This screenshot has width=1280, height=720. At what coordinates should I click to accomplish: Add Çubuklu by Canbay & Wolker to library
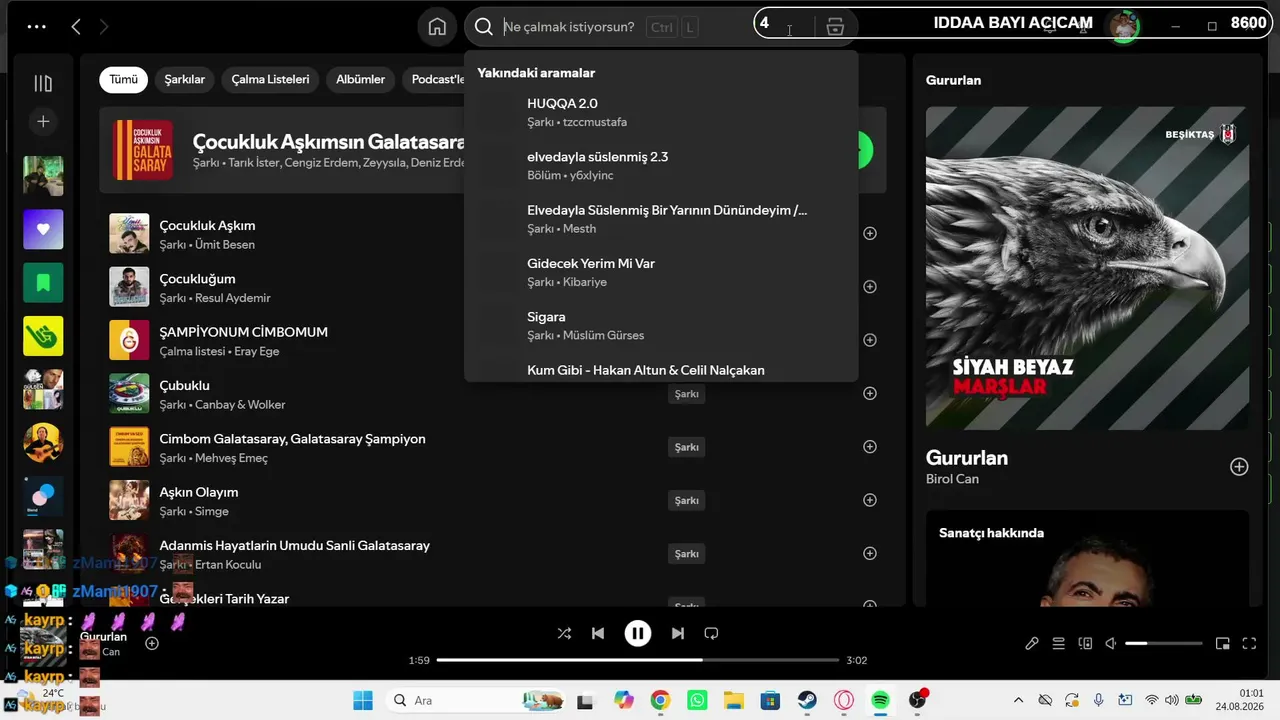(x=870, y=393)
